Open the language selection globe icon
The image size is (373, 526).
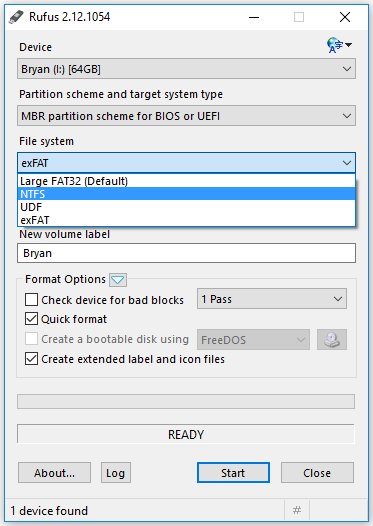(x=339, y=45)
